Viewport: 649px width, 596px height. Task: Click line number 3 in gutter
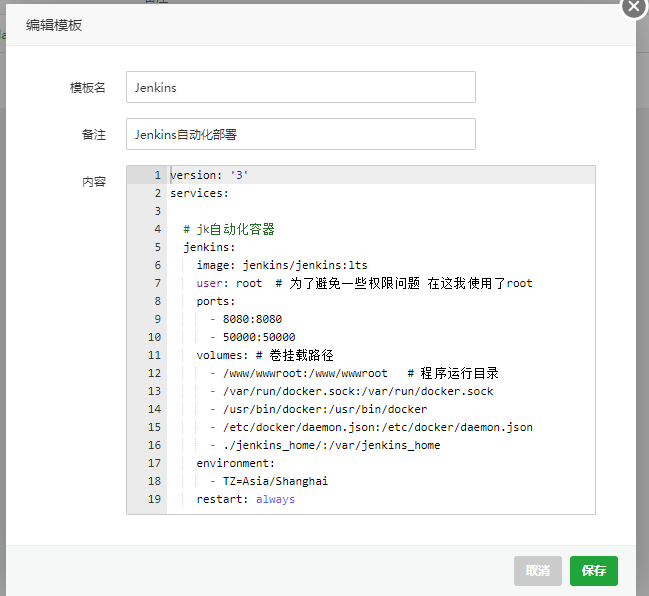(x=158, y=211)
